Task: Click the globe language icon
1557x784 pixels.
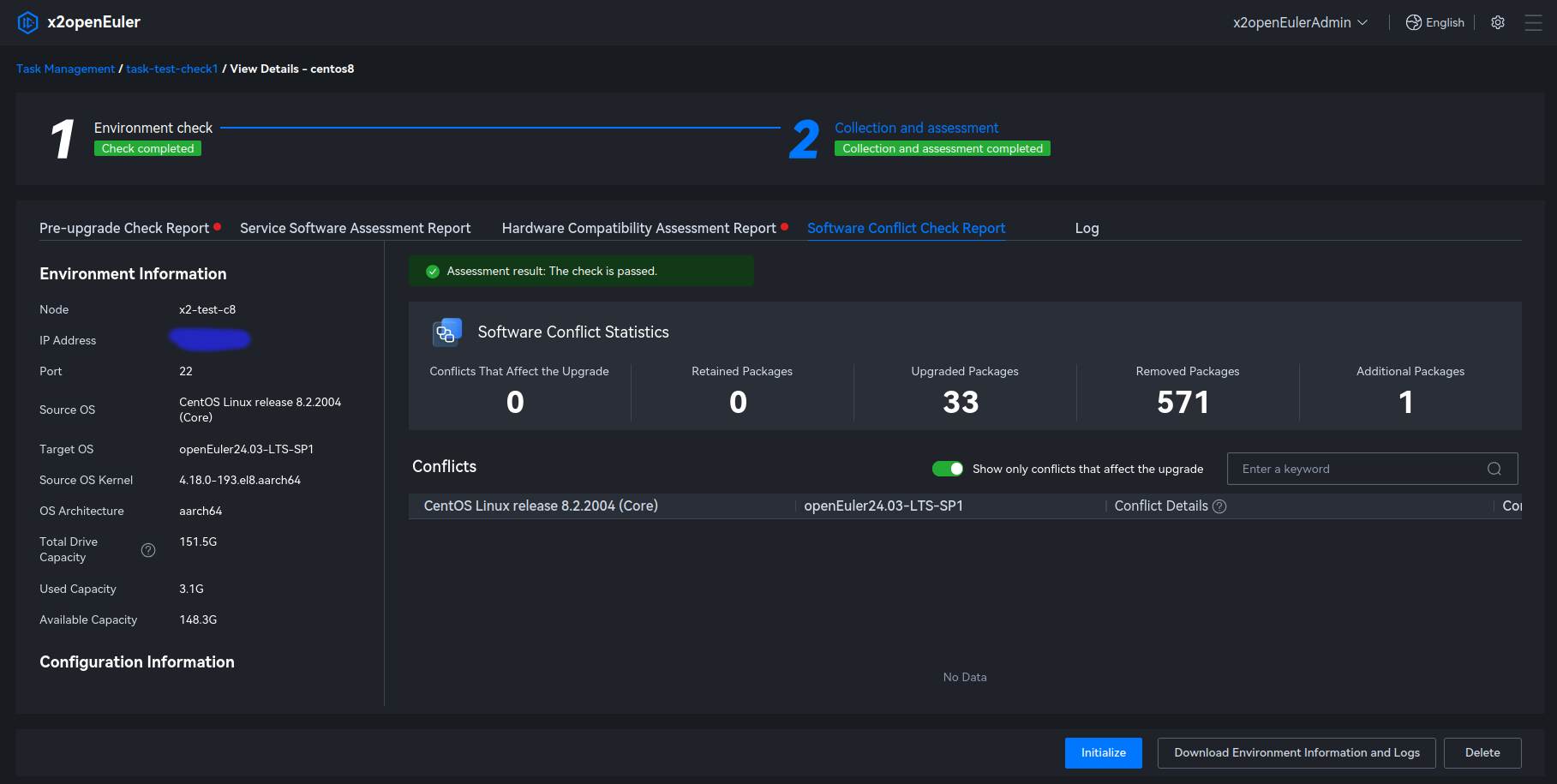Action: point(1414,22)
